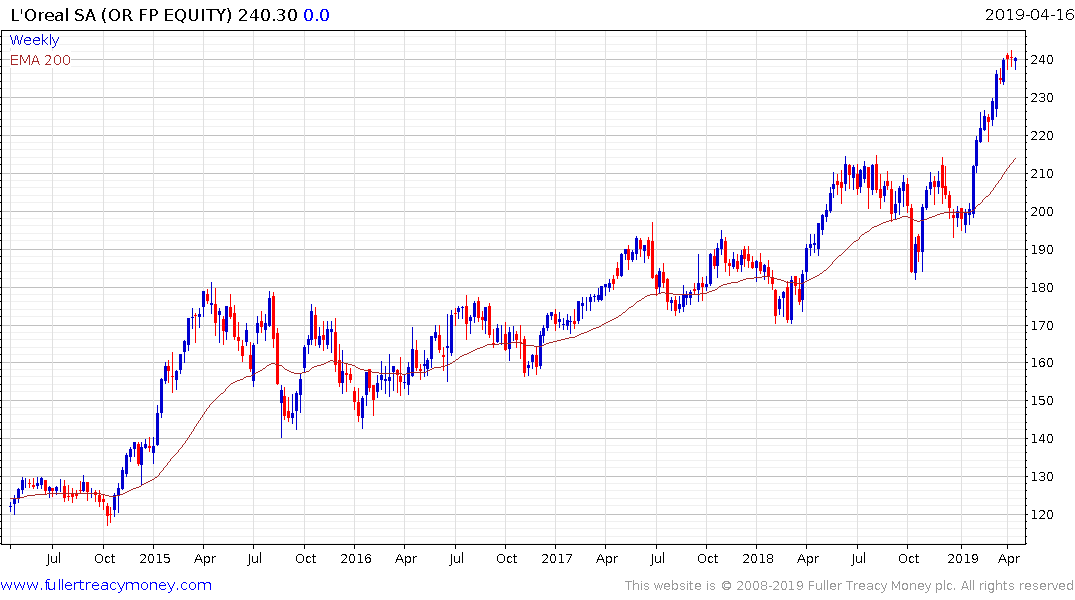Click the L'Oreal SA chart title
1075x600 pixels.
[x=121, y=15]
